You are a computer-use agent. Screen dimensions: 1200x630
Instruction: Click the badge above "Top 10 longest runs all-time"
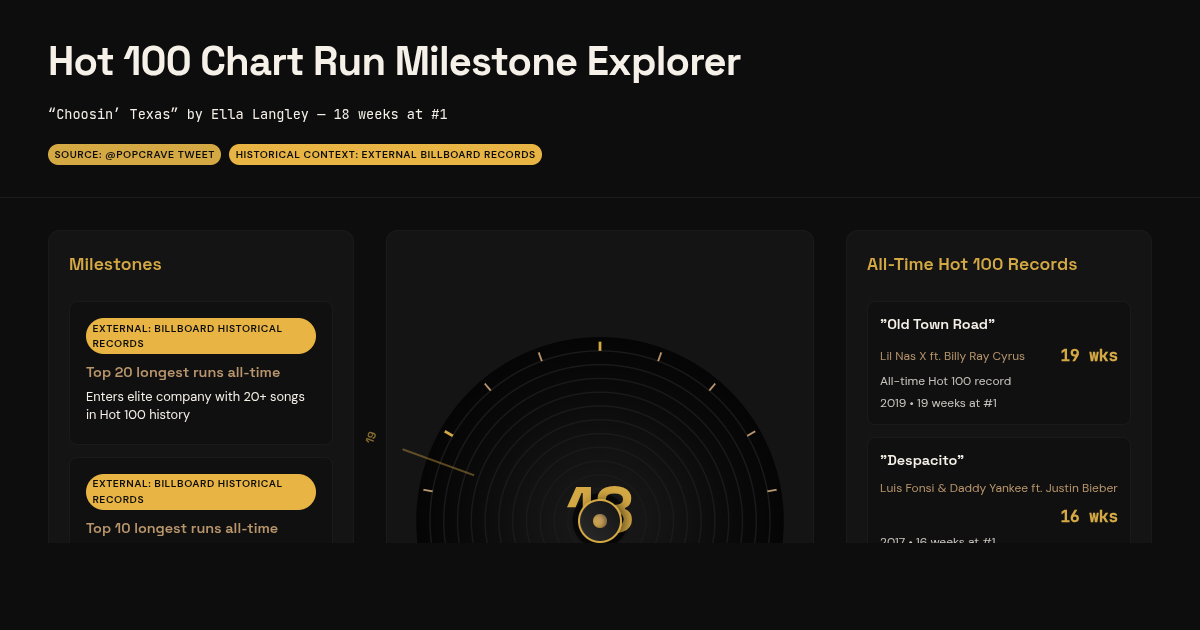(x=201, y=492)
